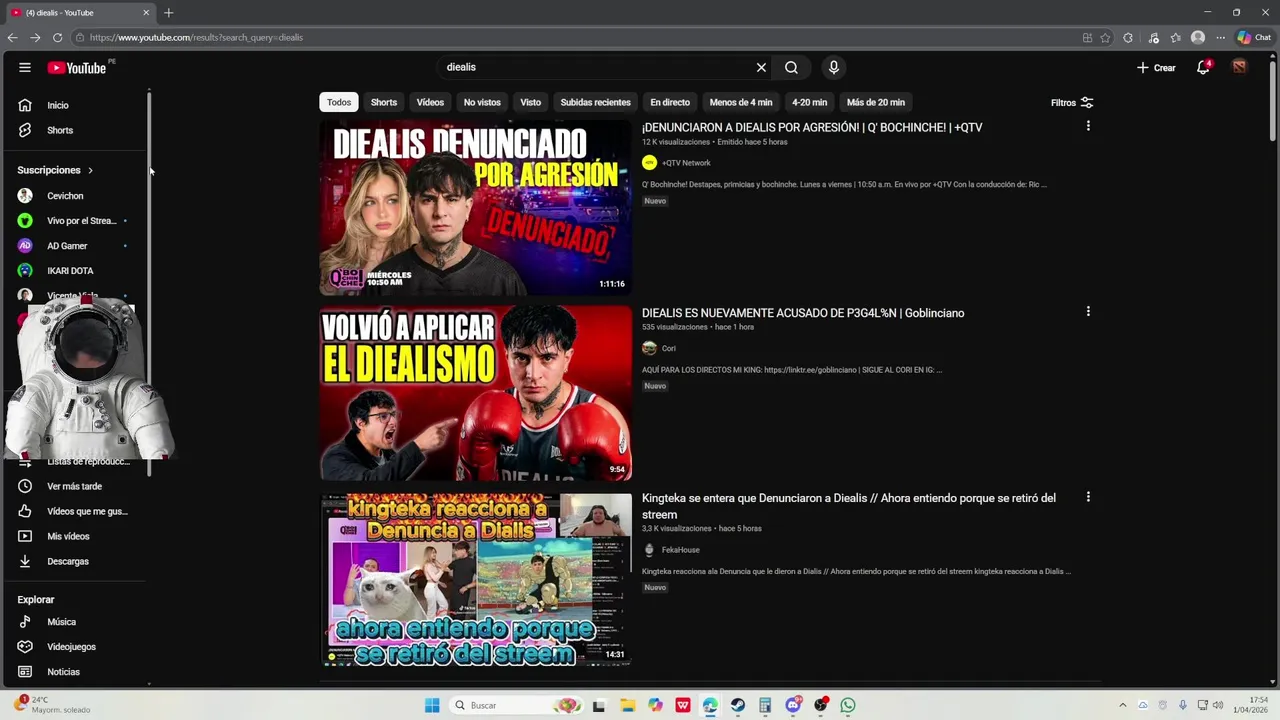Open FekaHouse channel link
Screen dimensions: 1280x720
[x=680, y=550]
